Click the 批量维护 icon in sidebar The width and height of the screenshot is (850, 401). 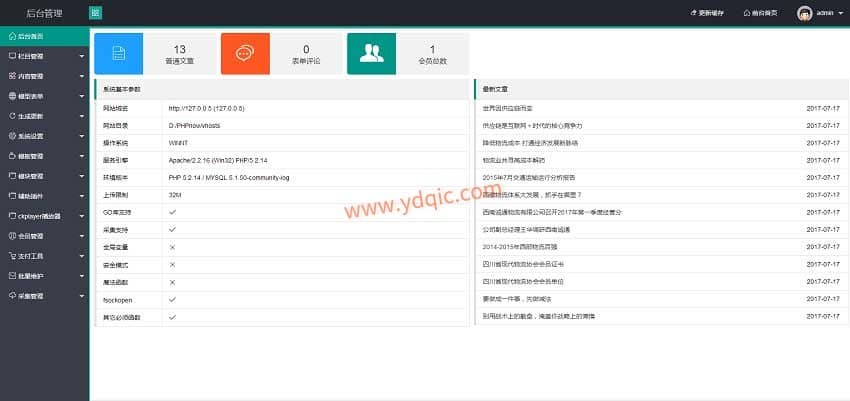click(x=12, y=276)
